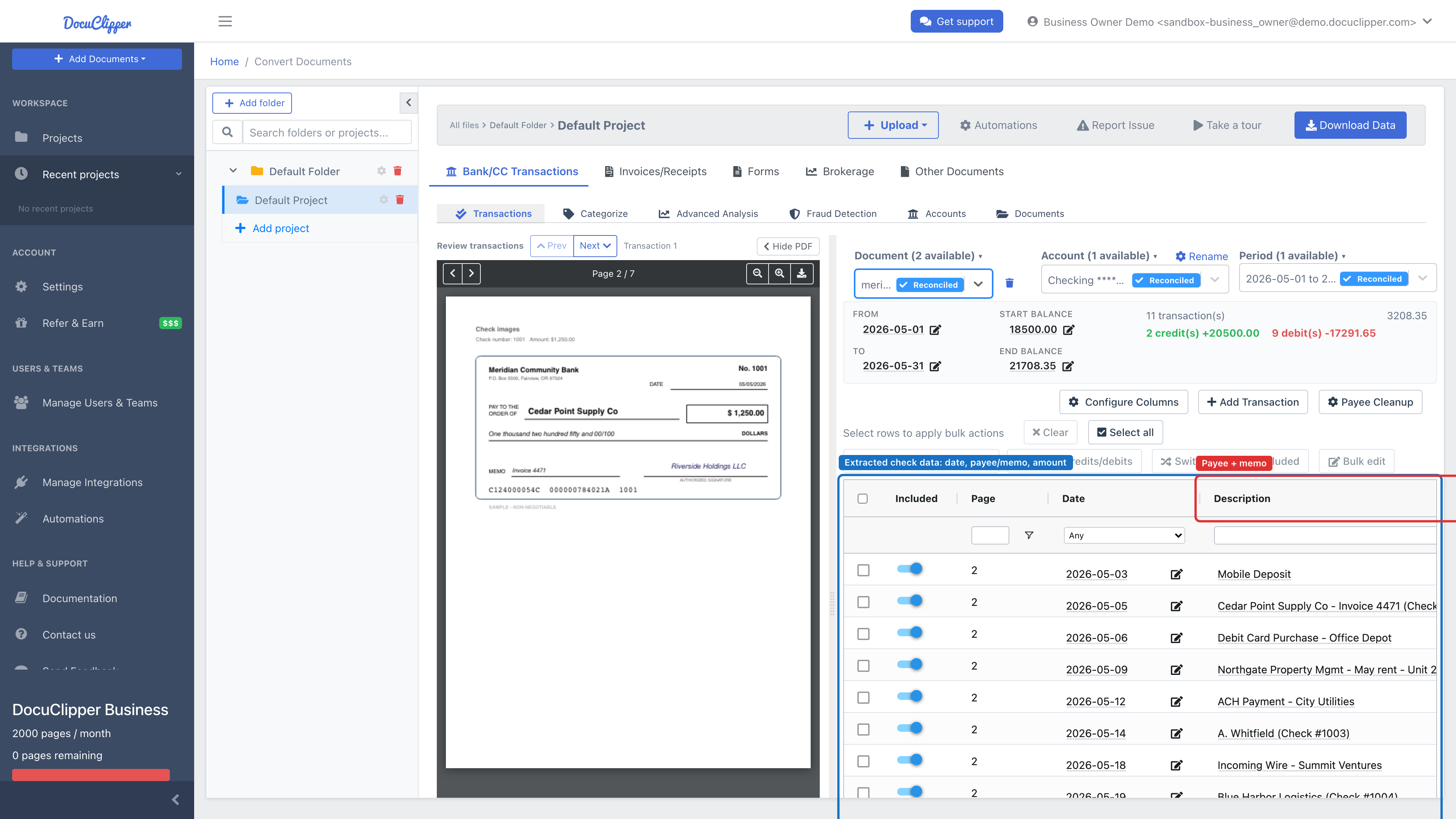This screenshot has width=1456, height=819.
Task: Open the Date filter Any dropdown
Action: tap(1124, 535)
